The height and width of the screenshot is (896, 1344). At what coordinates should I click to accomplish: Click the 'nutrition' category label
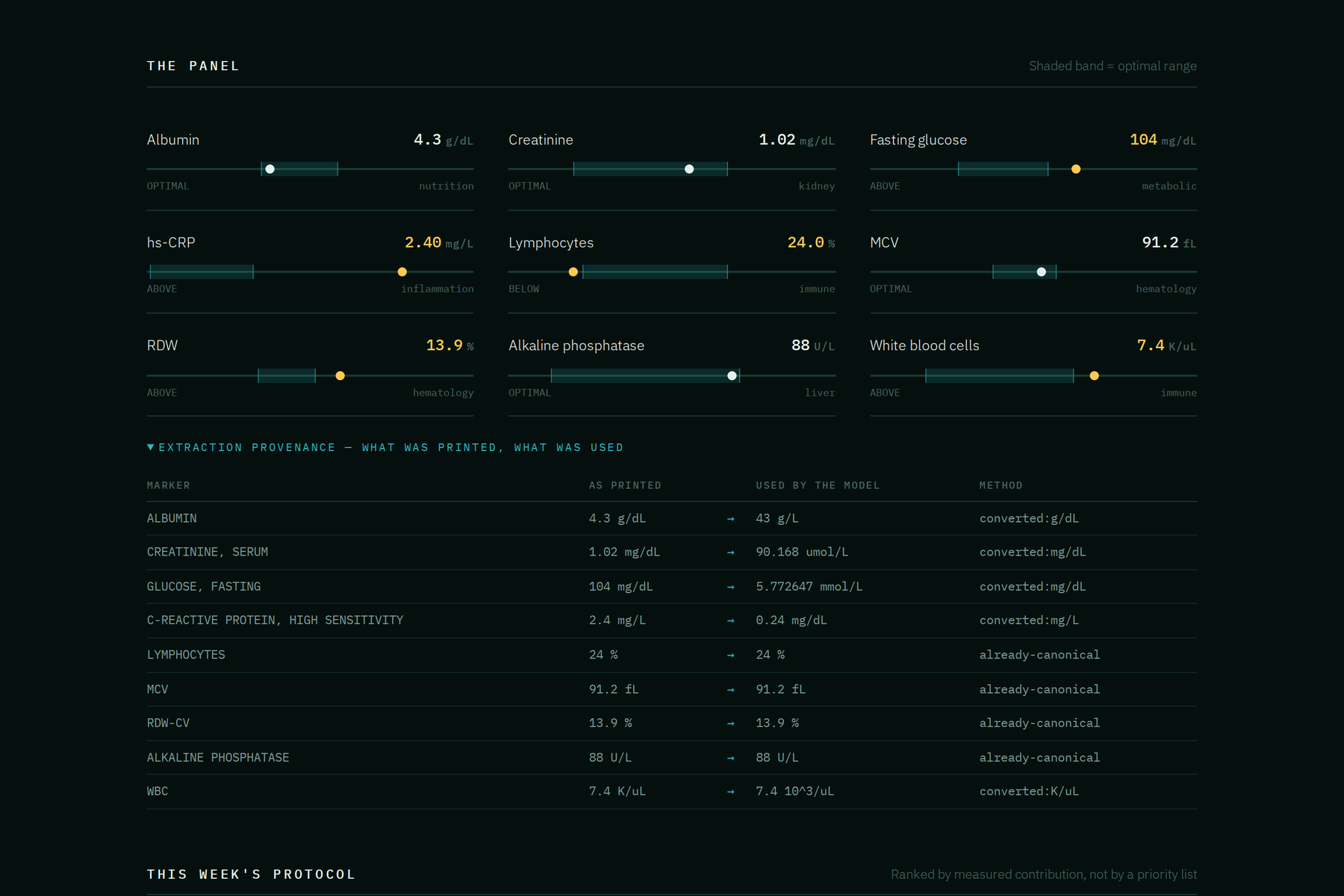click(x=447, y=186)
